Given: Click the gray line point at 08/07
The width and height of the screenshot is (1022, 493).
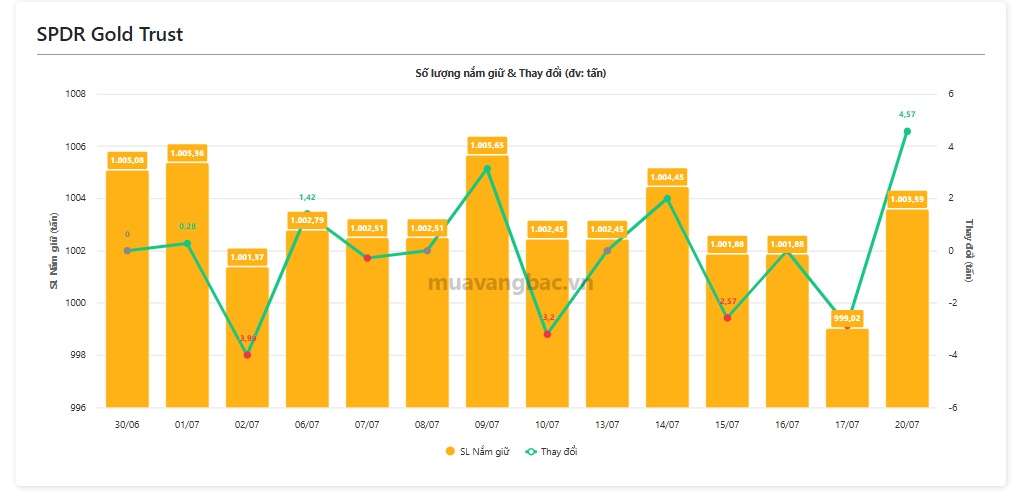Looking at the screenshot, I should 427,250.
